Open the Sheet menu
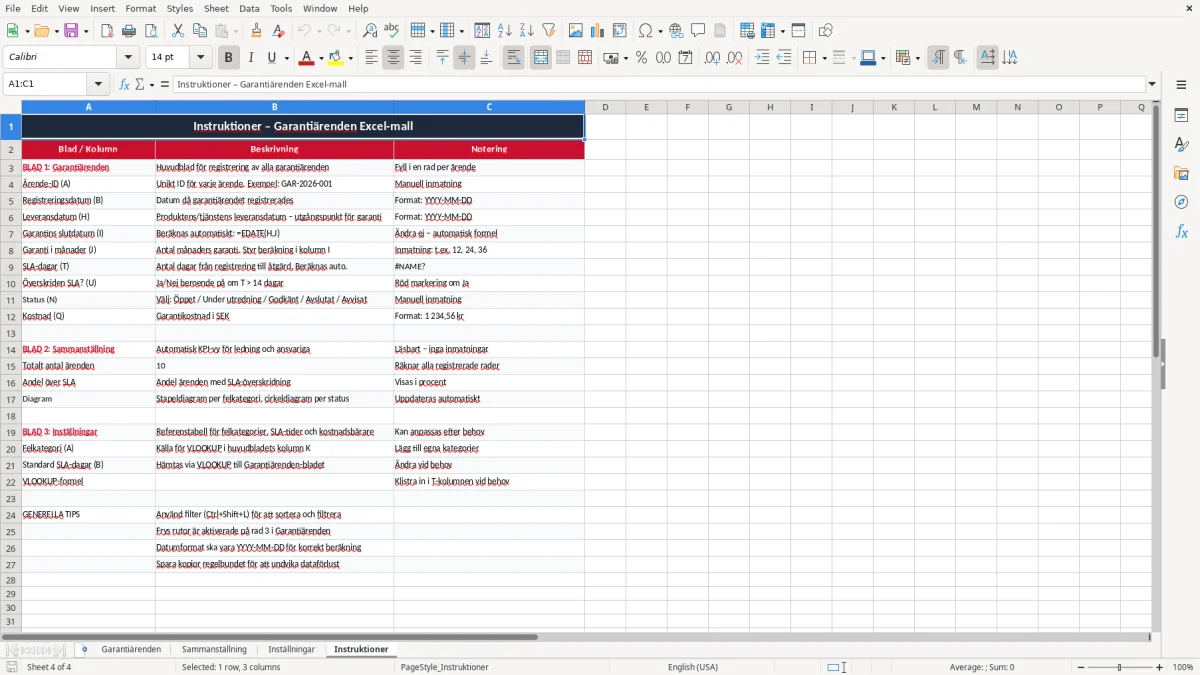The width and height of the screenshot is (1200, 675). pos(216,8)
